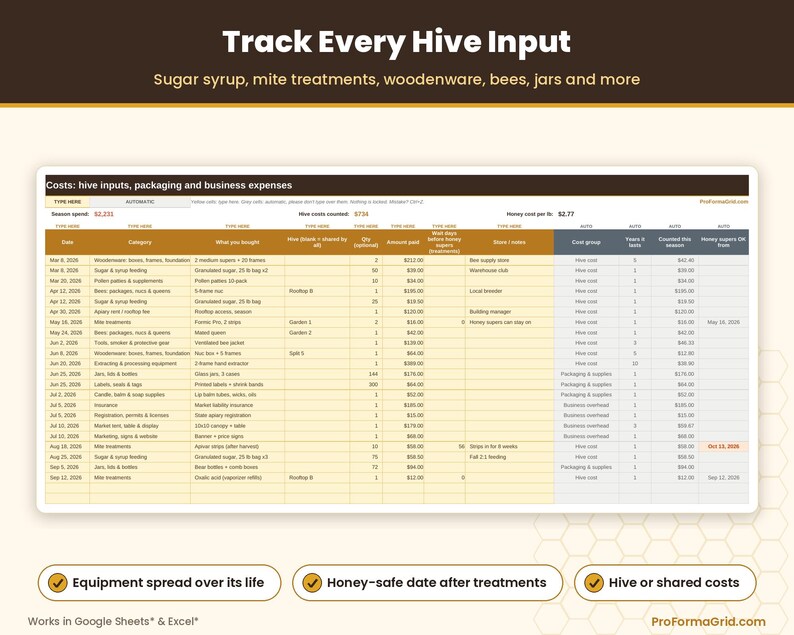Select the 'Honey-safe date after treatments' badge
794x635 pixels.
[427, 582]
